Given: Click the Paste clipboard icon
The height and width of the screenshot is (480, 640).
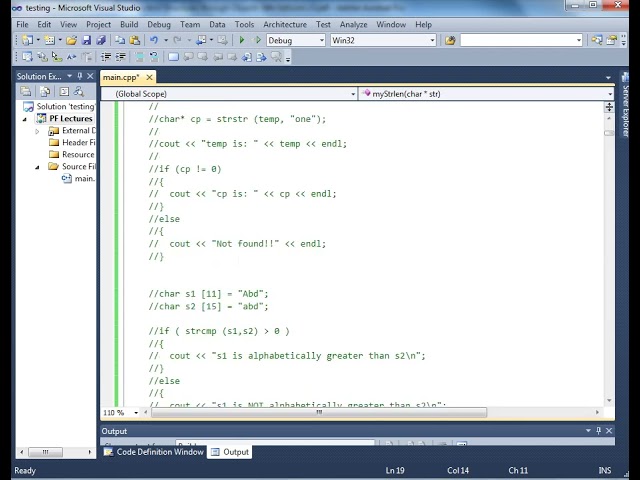Looking at the screenshot, I should pos(134,40).
